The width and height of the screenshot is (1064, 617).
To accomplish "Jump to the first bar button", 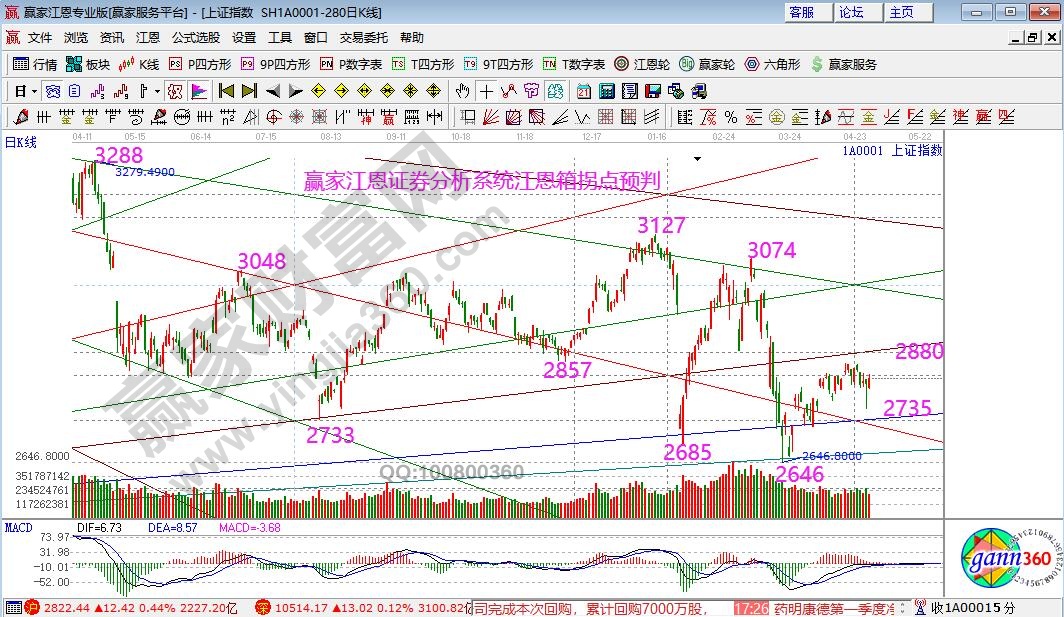I will point(226,91).
